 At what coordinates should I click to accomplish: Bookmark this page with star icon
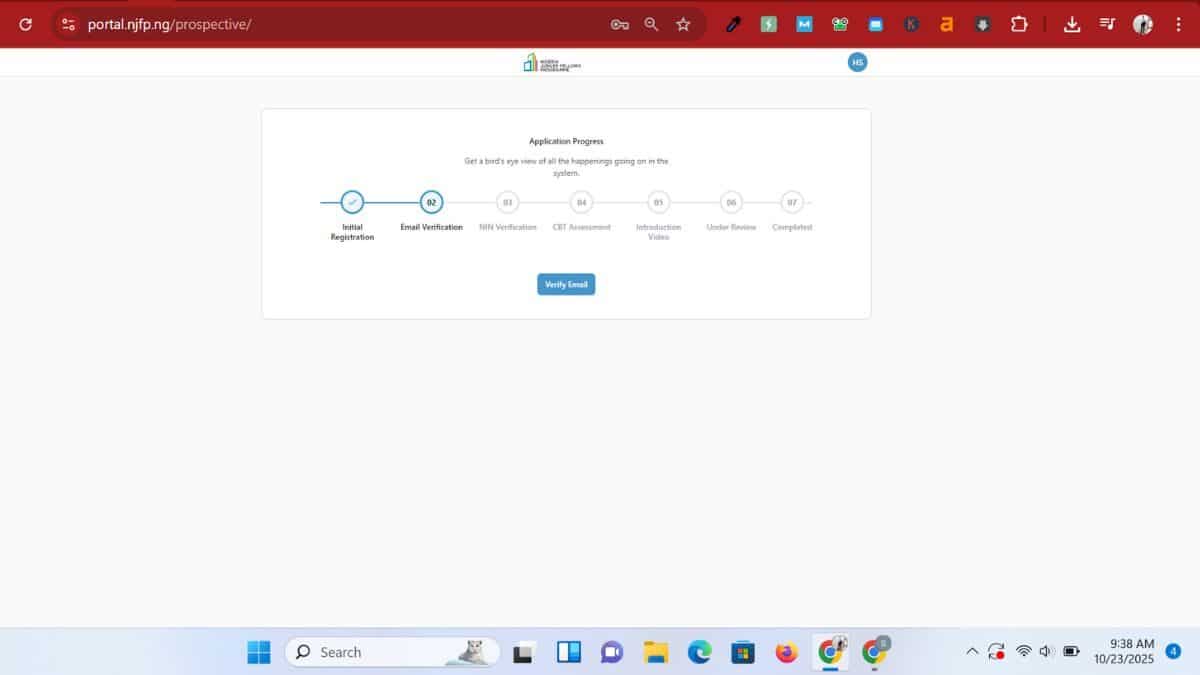coord(683,24)
